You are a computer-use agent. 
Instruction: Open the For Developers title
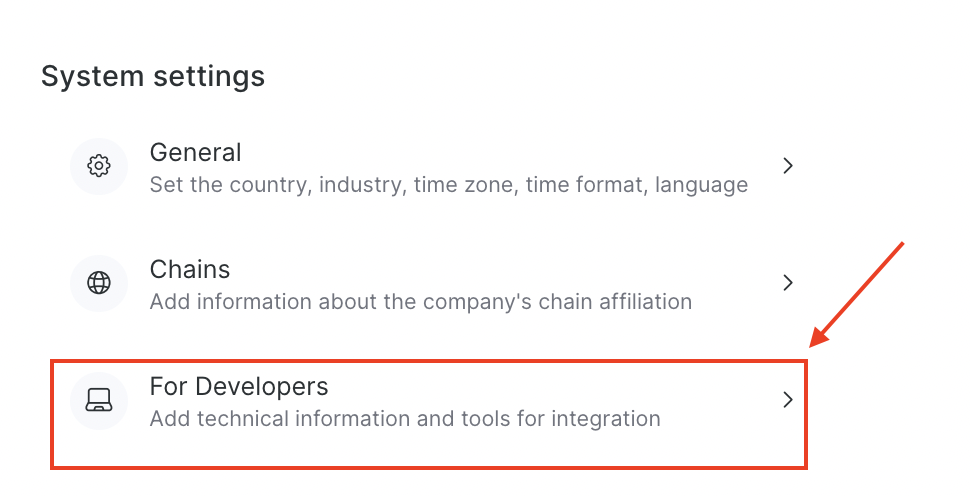click(x=239, y=386)
